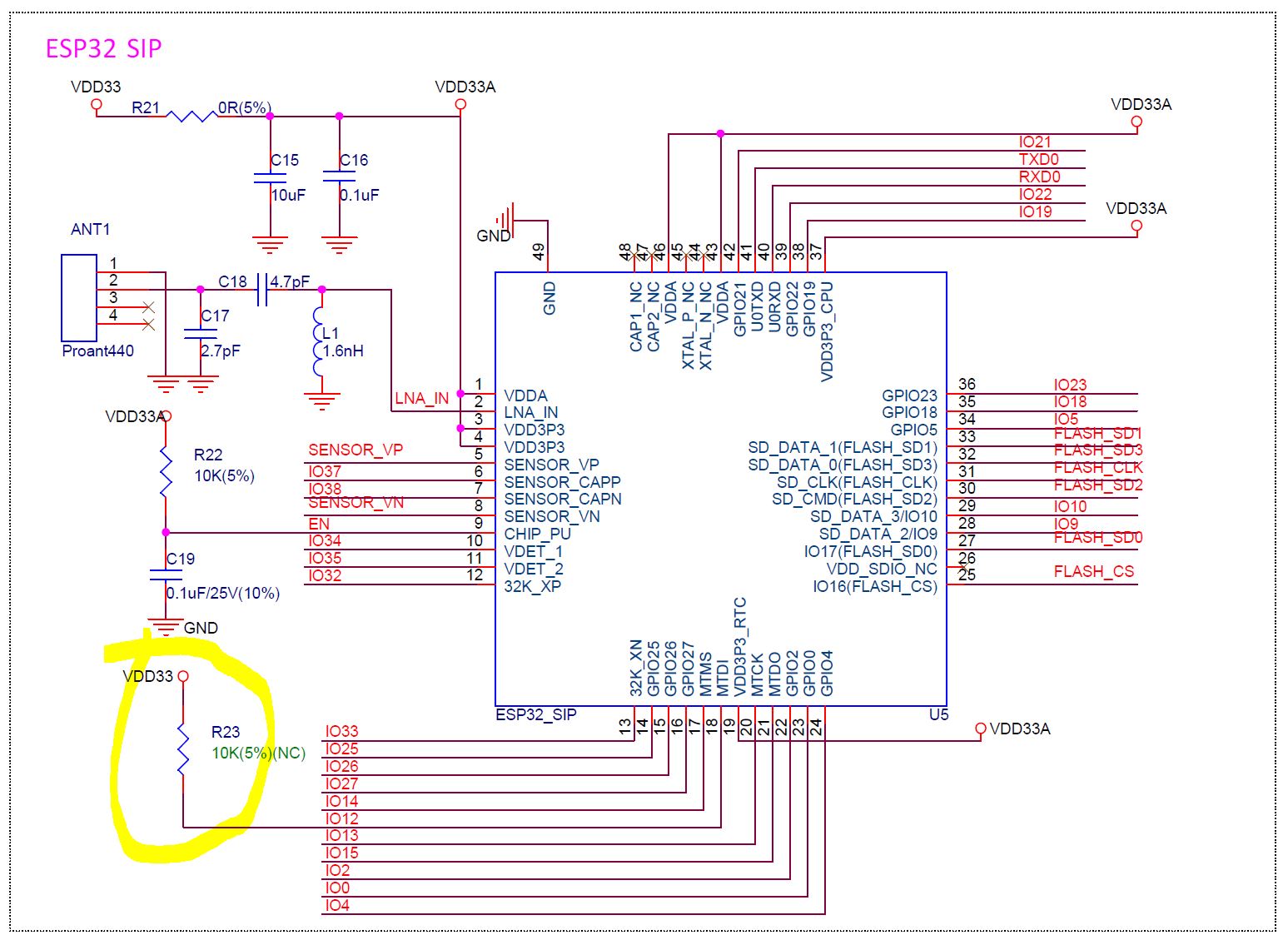Select the IO0 net label
This screenshot has height=940, width=1288.
[338, 888]
